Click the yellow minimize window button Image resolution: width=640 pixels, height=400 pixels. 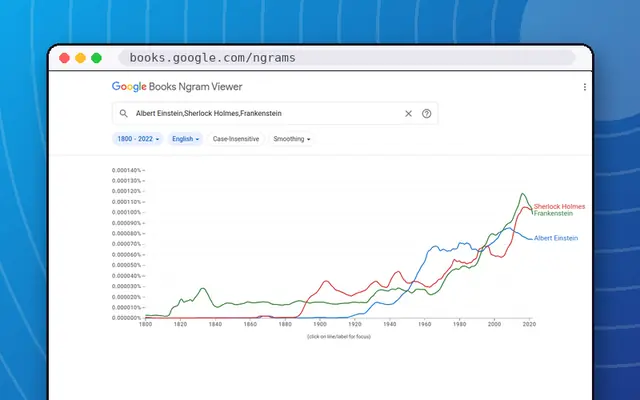pyautogui.click(x=80, y=58)
